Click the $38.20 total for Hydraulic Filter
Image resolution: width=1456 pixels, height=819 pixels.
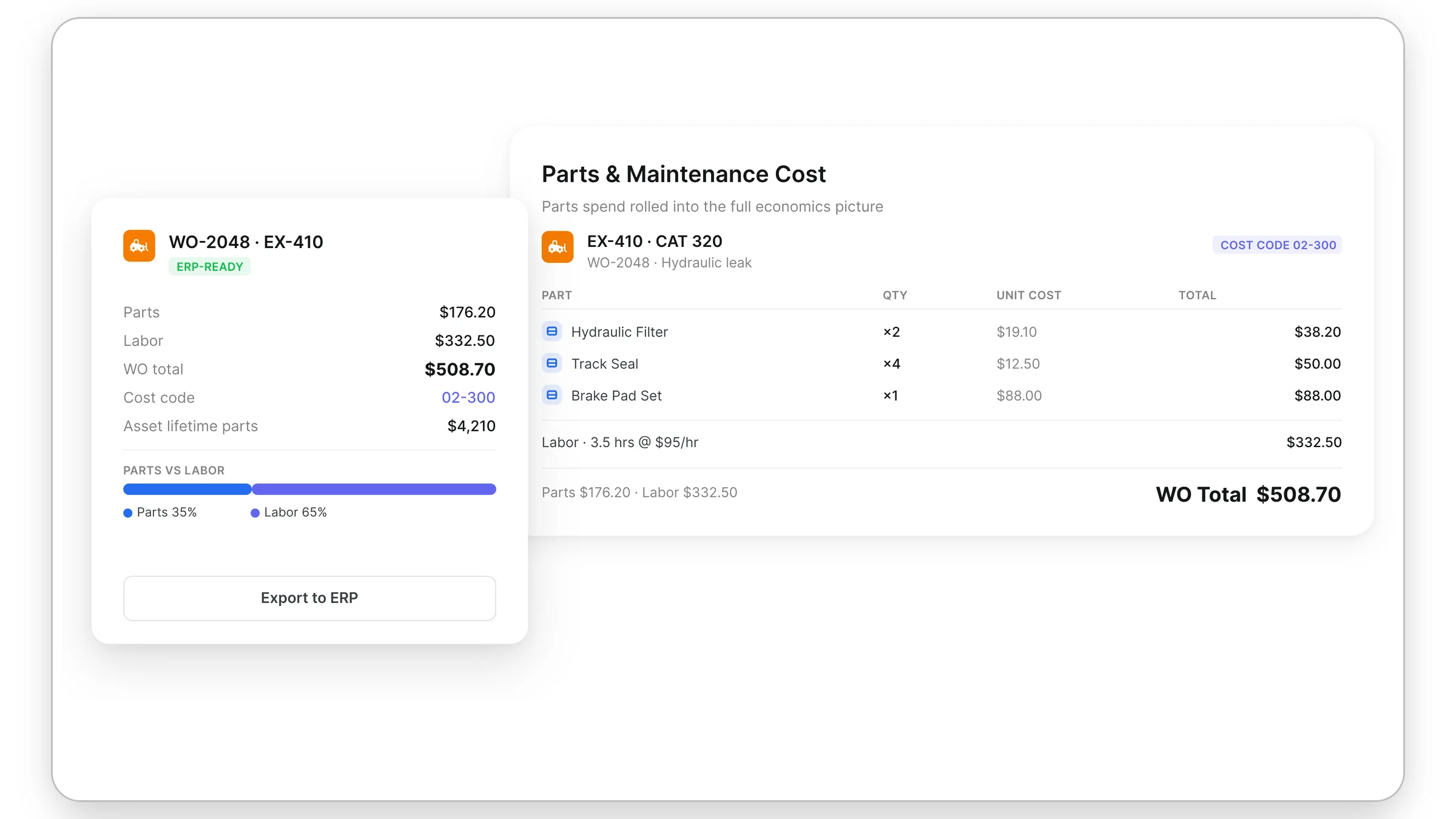[x=1318, y=332]
